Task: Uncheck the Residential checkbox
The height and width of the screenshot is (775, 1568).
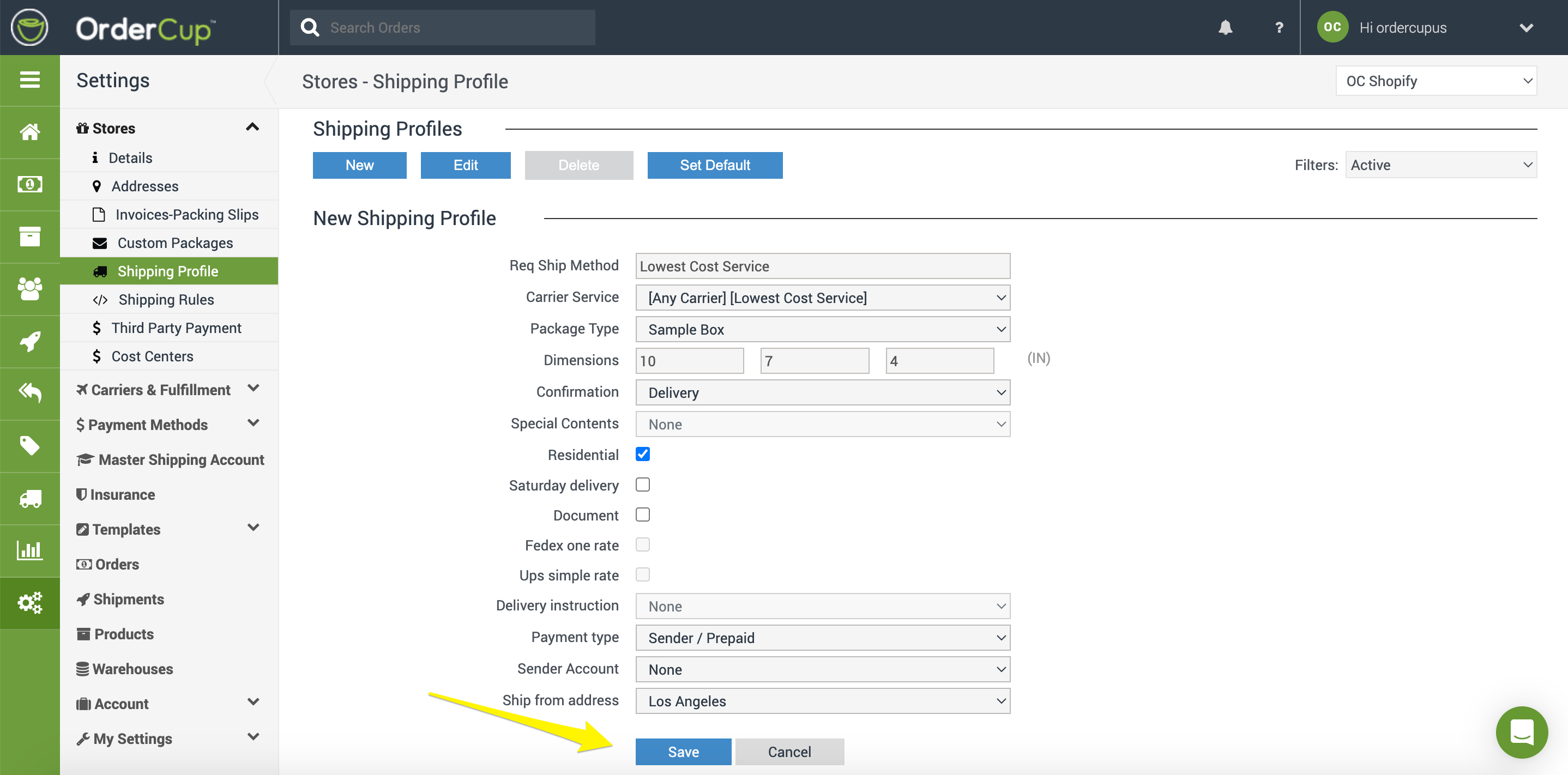Action: [642, 454]
